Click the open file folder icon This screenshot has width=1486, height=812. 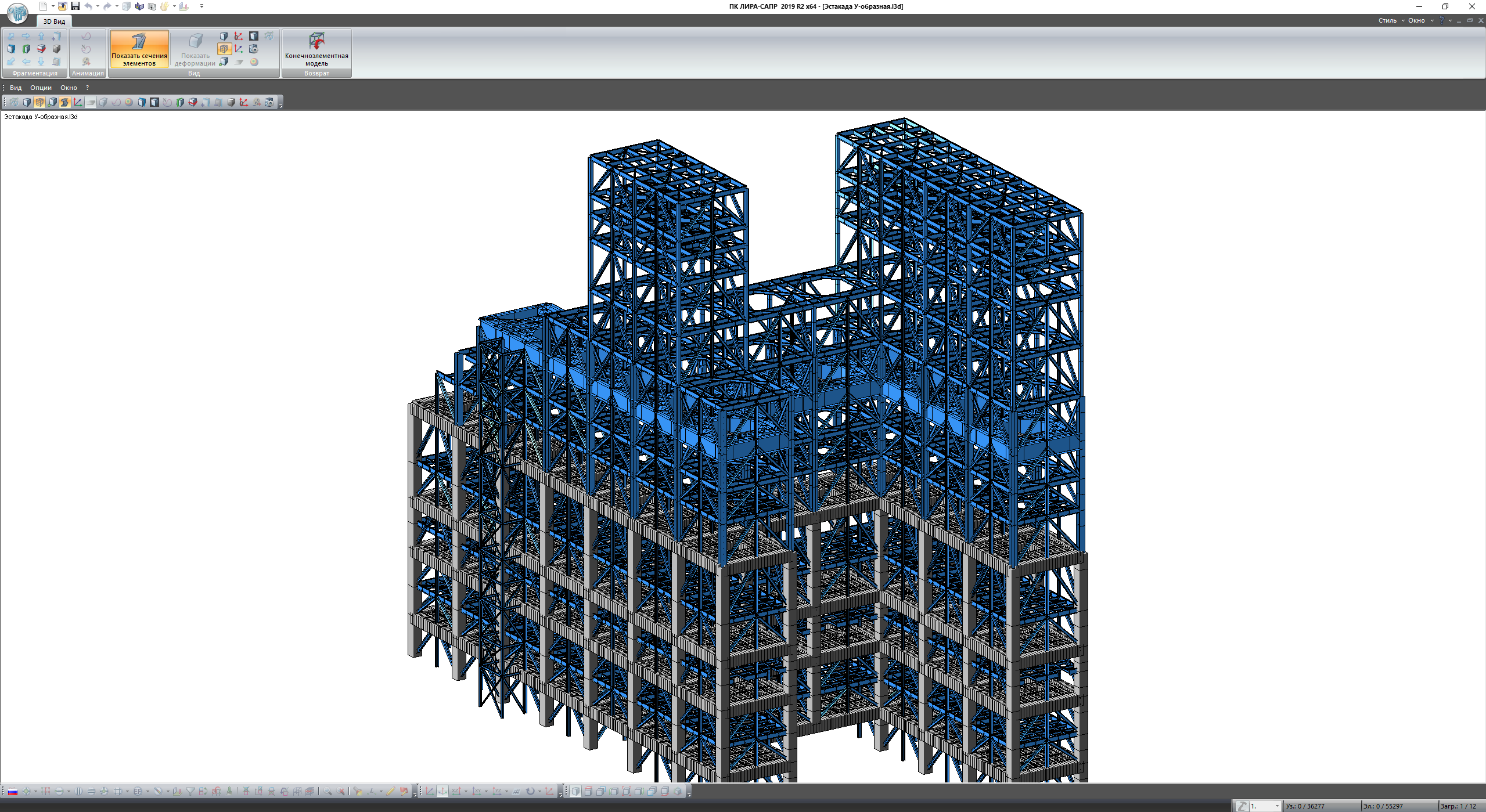click(62, 6)
